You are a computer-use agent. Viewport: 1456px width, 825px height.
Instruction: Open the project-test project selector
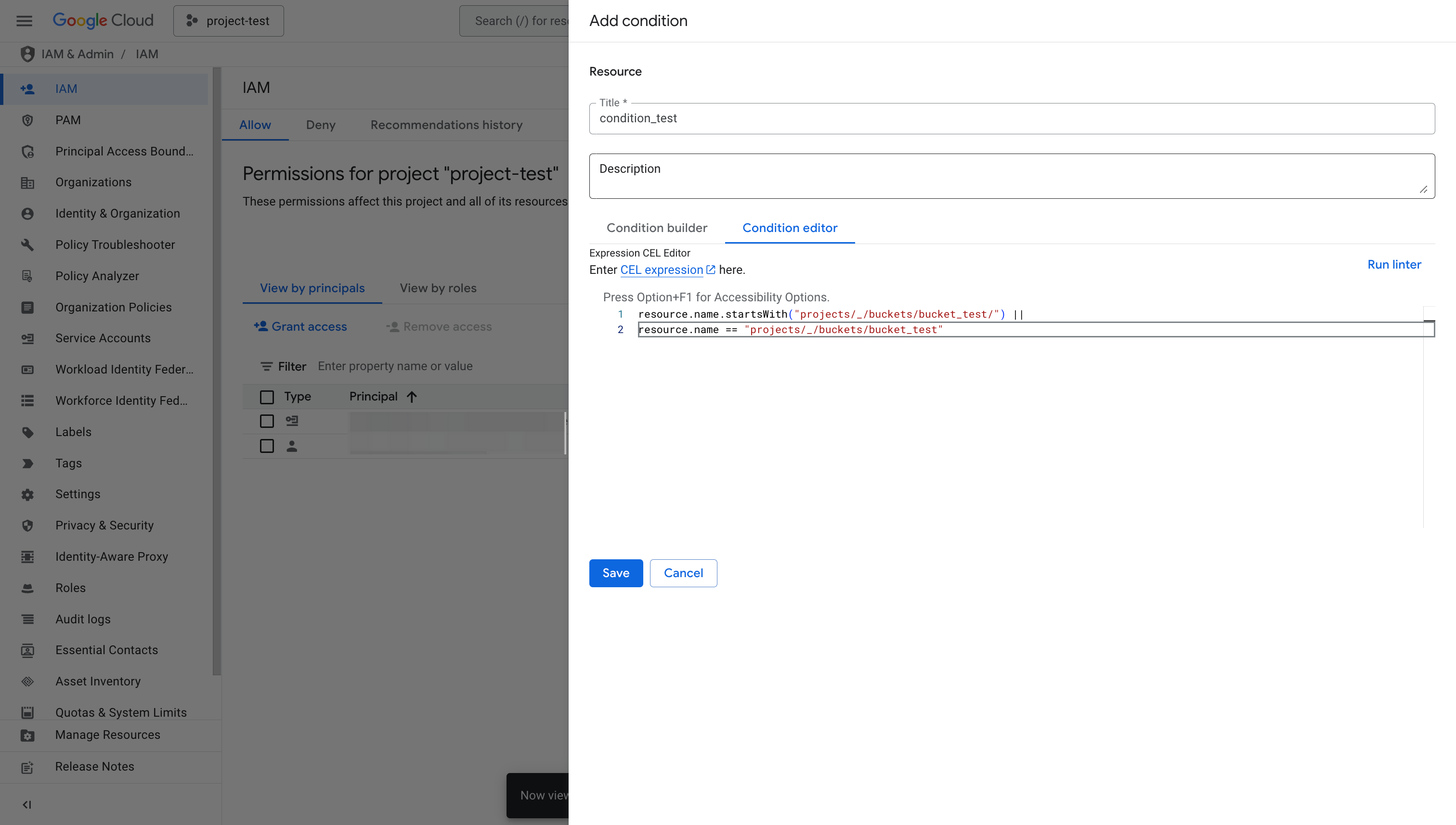228,21
